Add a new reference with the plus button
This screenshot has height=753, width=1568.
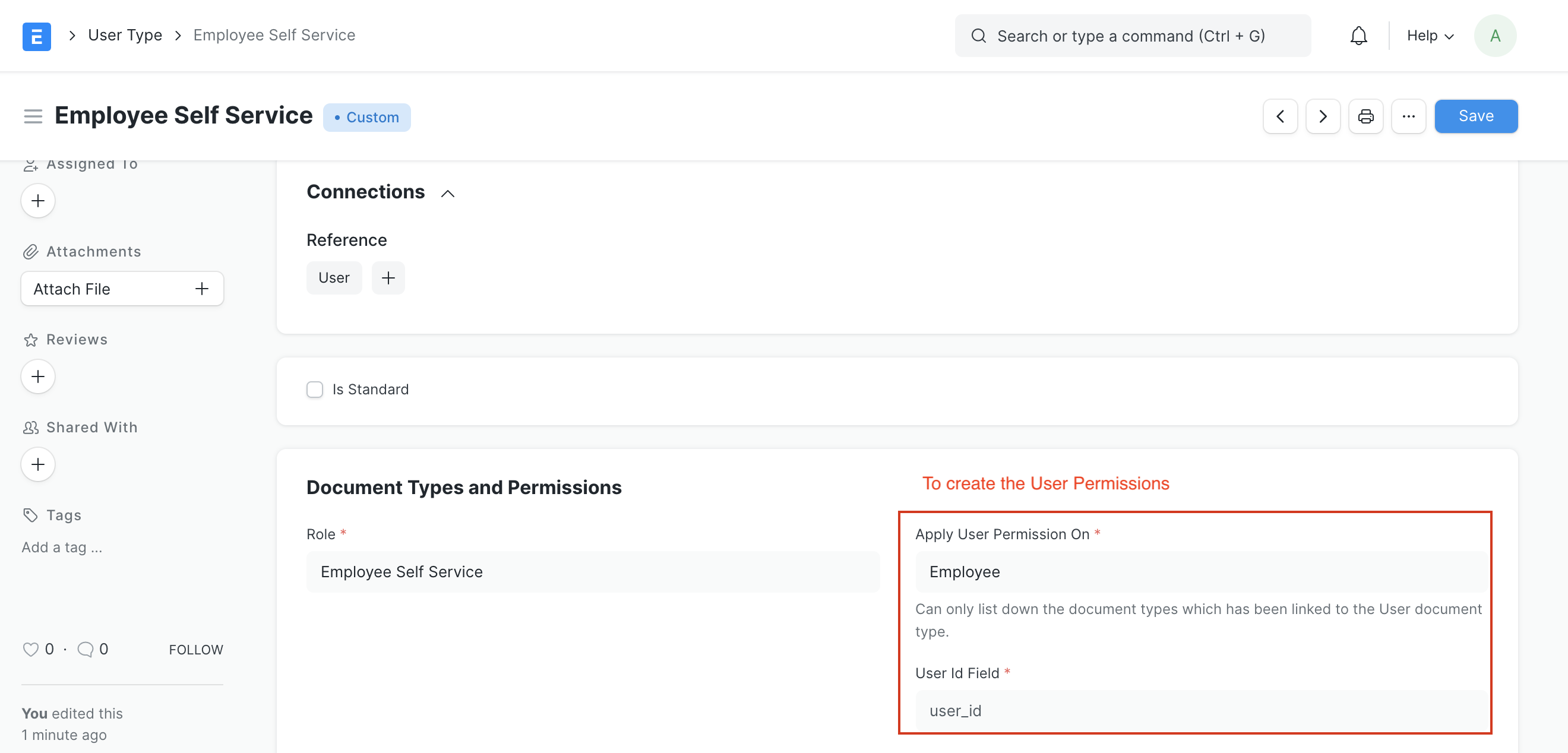coord(388,277)
